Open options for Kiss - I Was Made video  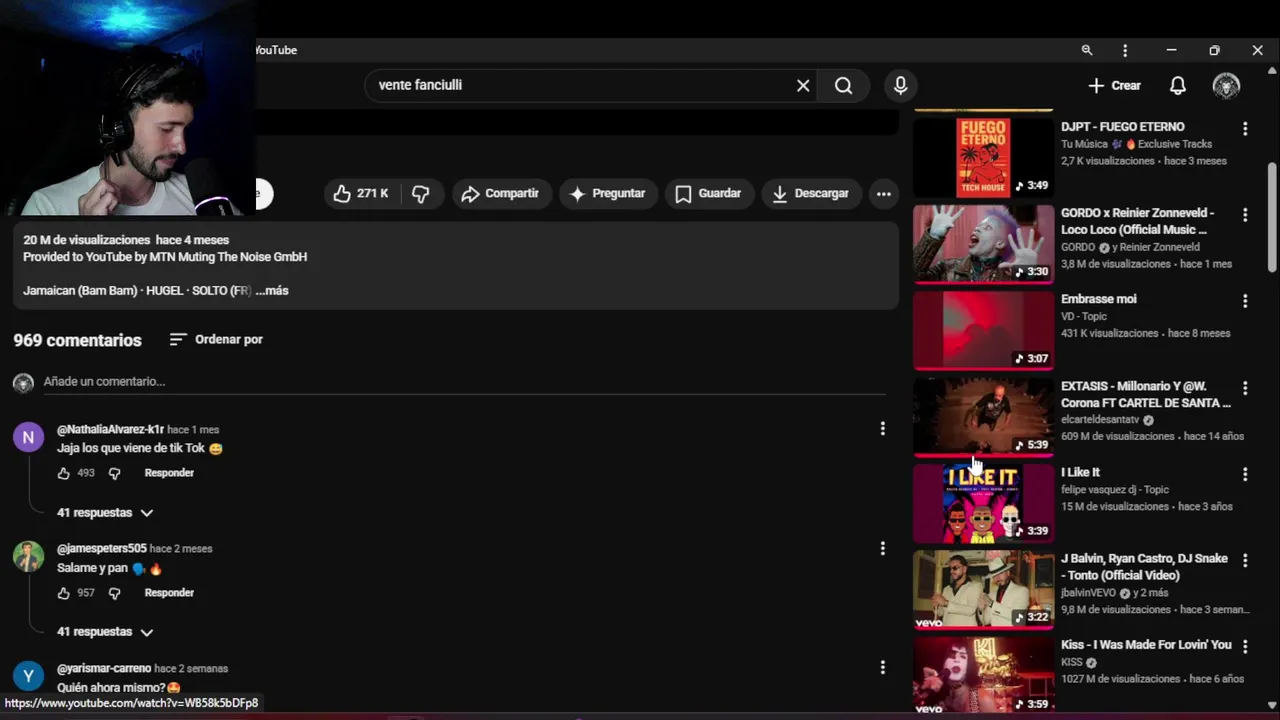pos(1245,647)
